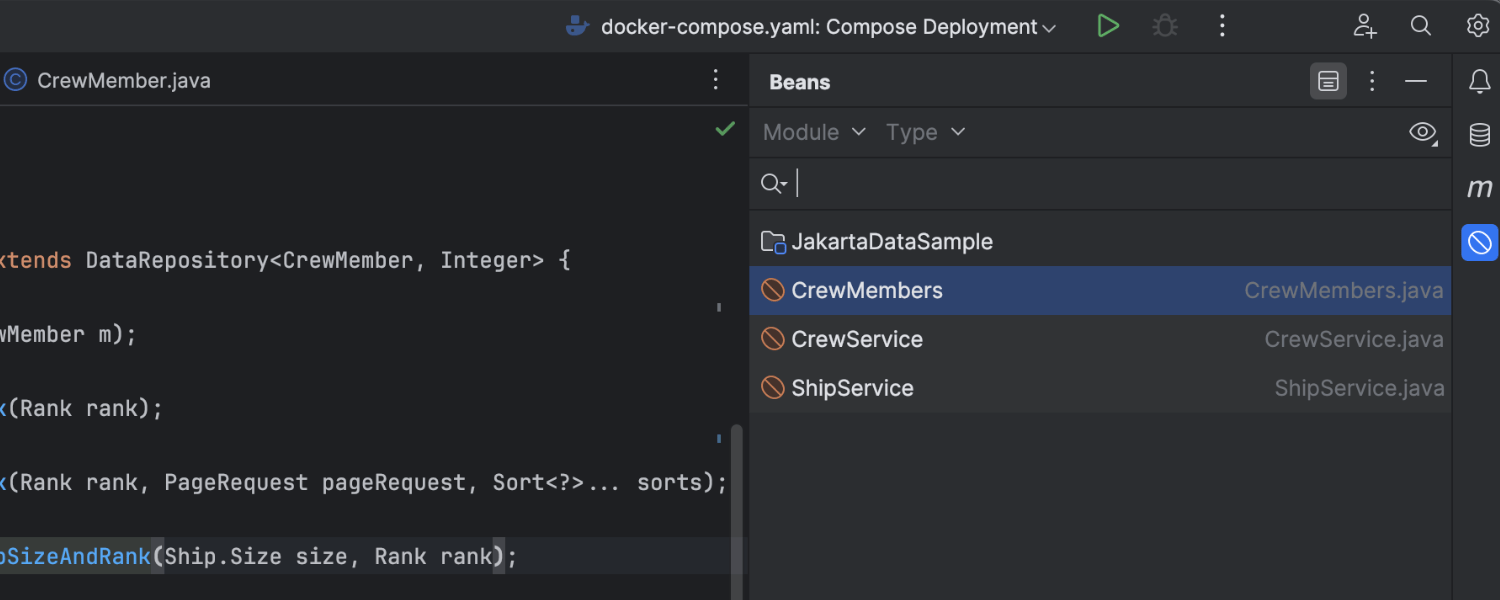Click the Debug bug icon

point(1165,26)
